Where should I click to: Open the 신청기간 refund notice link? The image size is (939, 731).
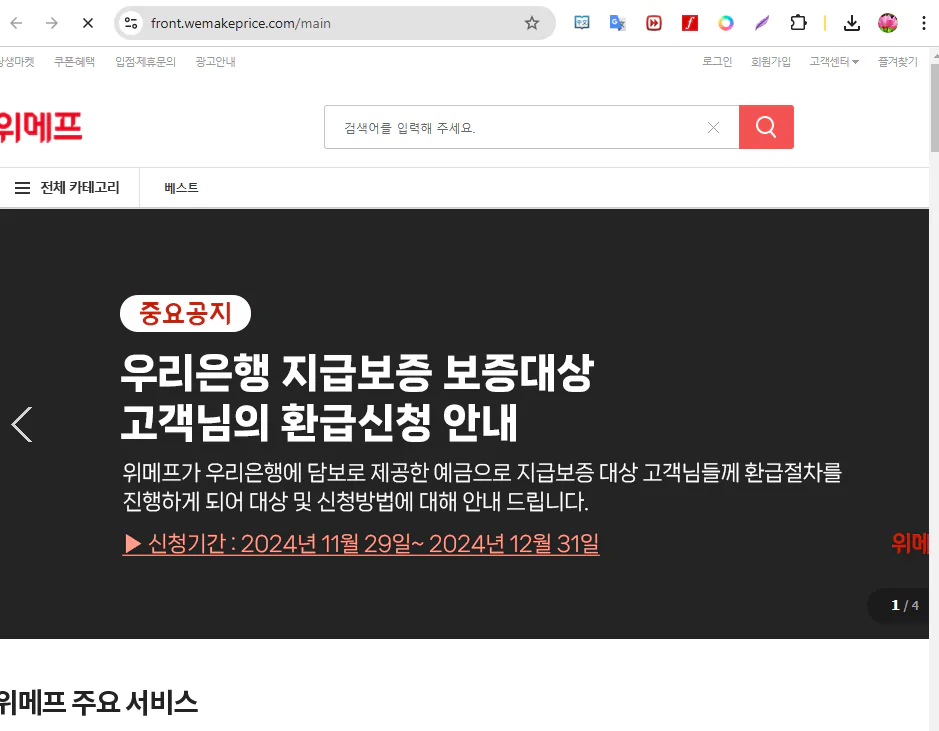pos(361,544)
